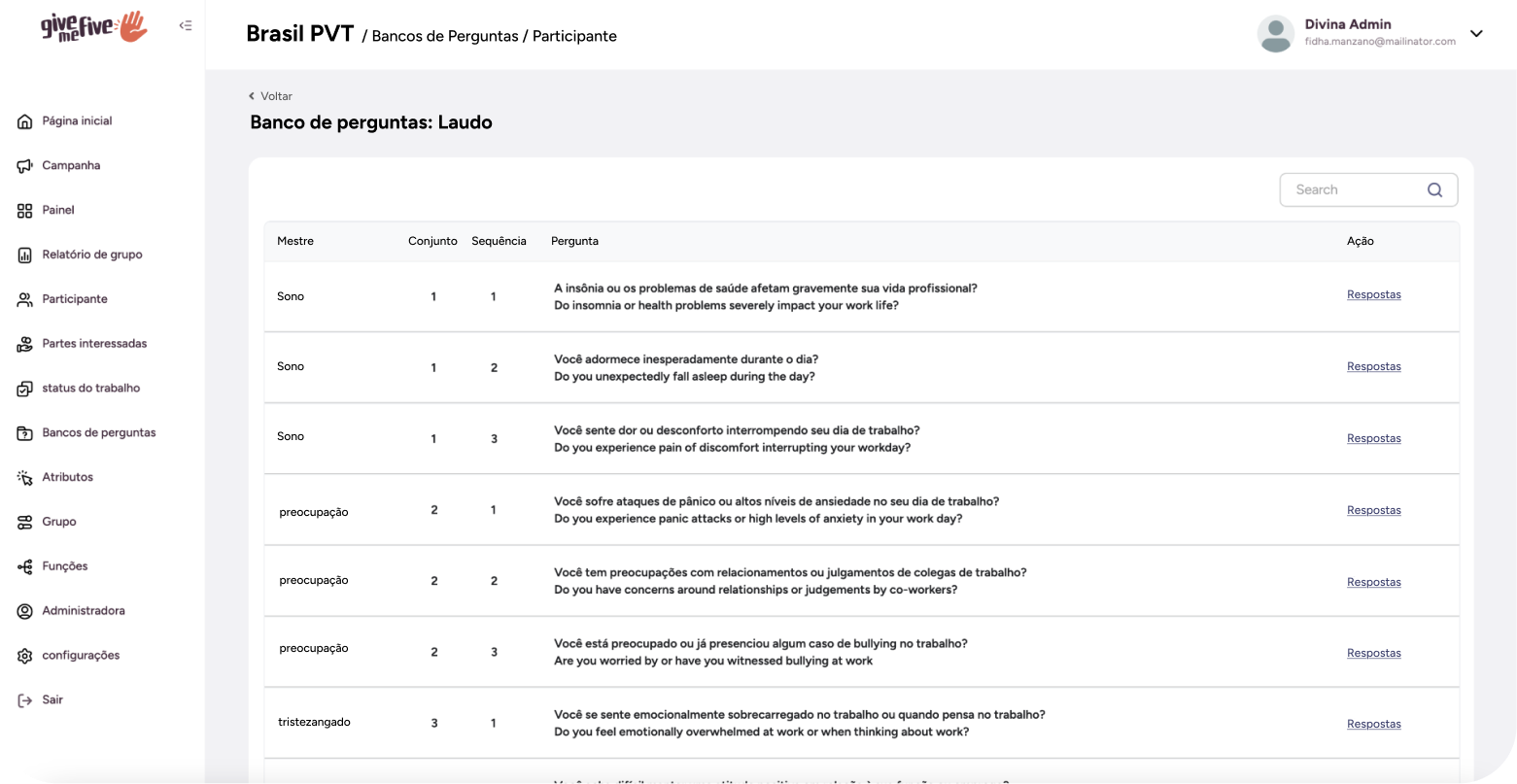The image size is (1517, 784).
Task: Open Respostas for the bullying question
Action: pyautogui.click(x=1373, y=653)
